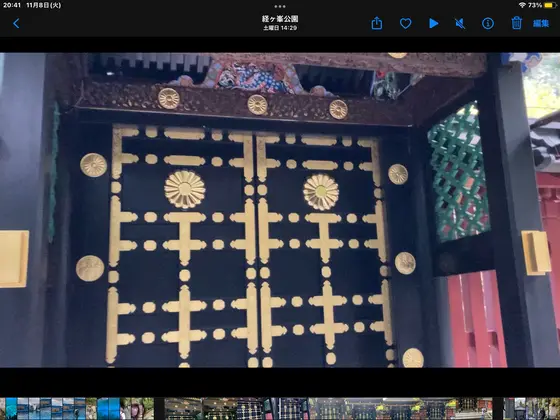Open the share sheet icon
This screenshot has height=420, width=560.
pos(377,24)
